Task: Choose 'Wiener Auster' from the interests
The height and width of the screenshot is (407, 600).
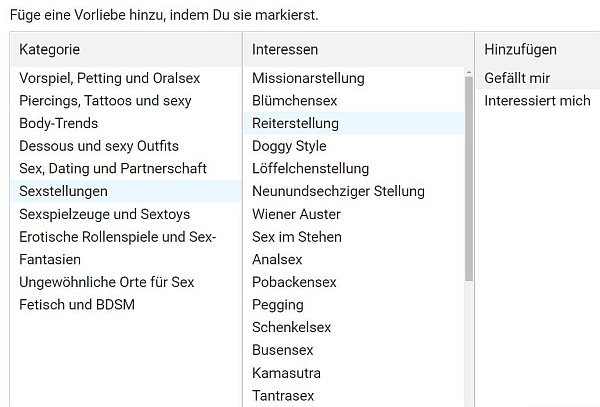Action: click(296, 214)
